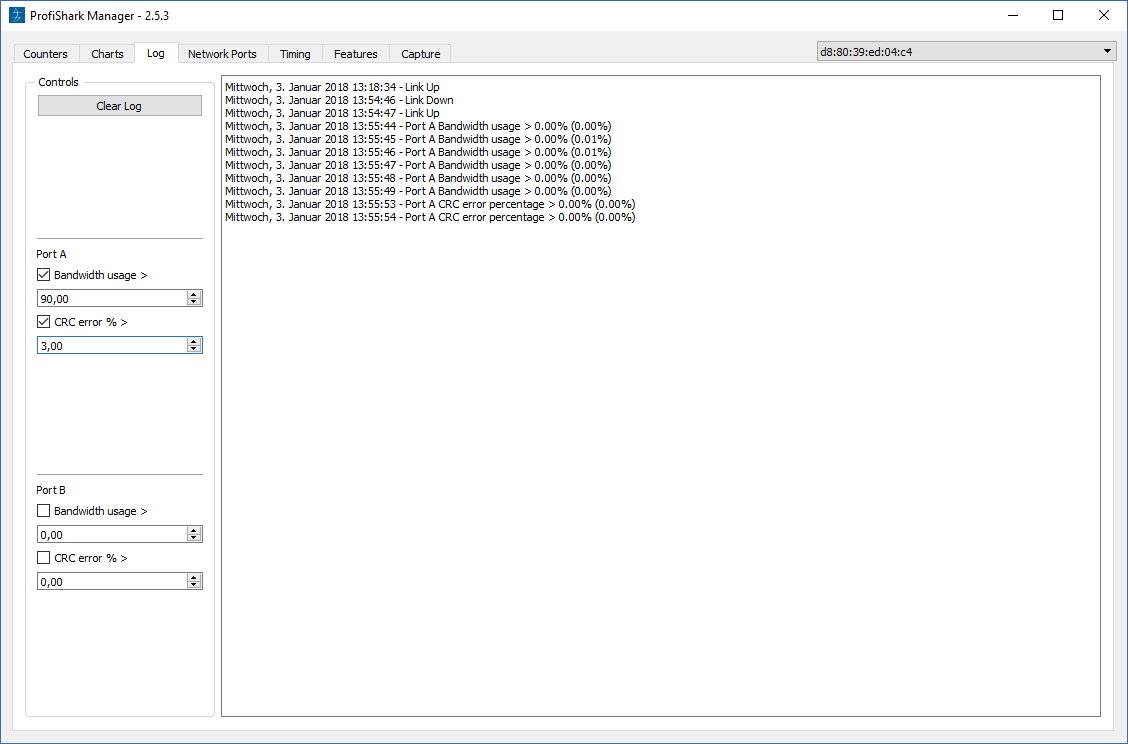This screenshot has width=1128, height=744.
Task: Go to the Timing tab
Action: pos(295,54)
